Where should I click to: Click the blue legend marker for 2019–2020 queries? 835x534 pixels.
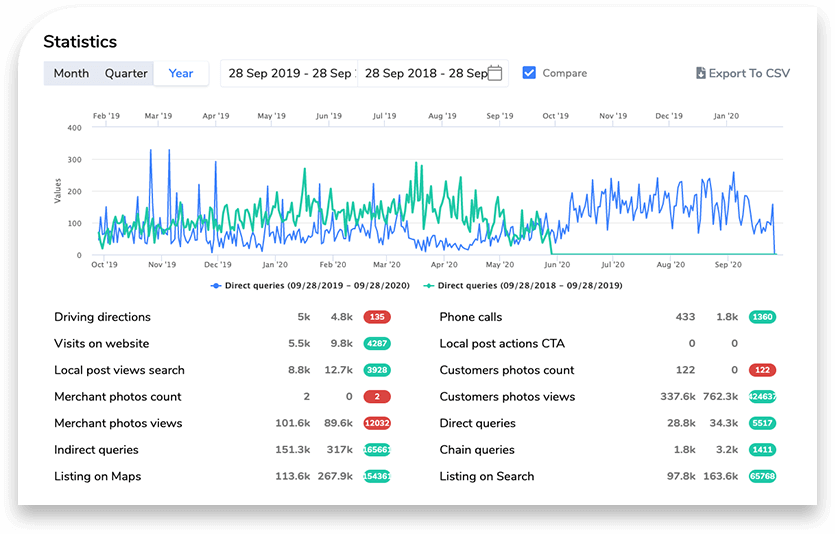click(215, 286)
